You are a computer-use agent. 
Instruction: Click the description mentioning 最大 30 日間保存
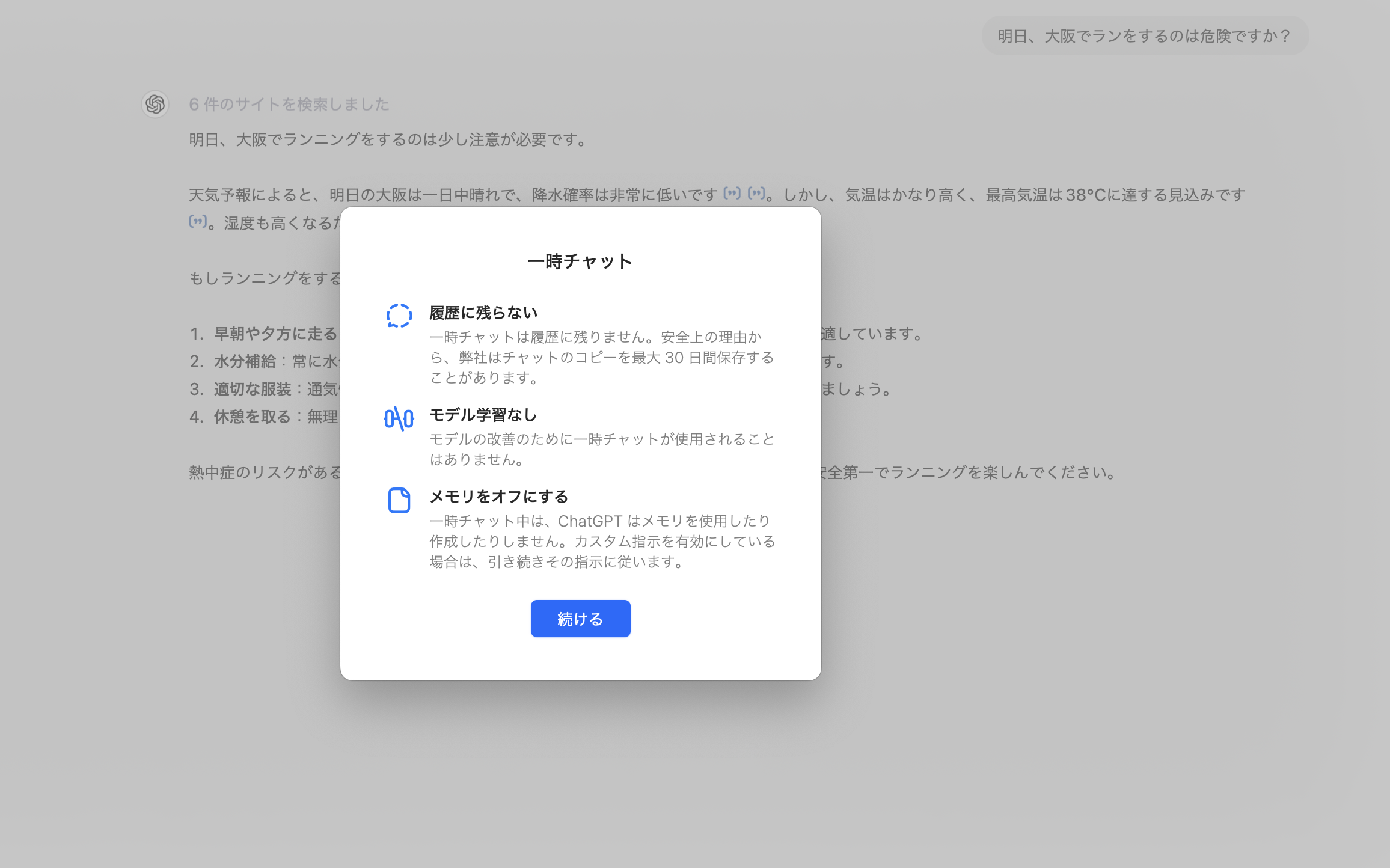click(602, 358)
